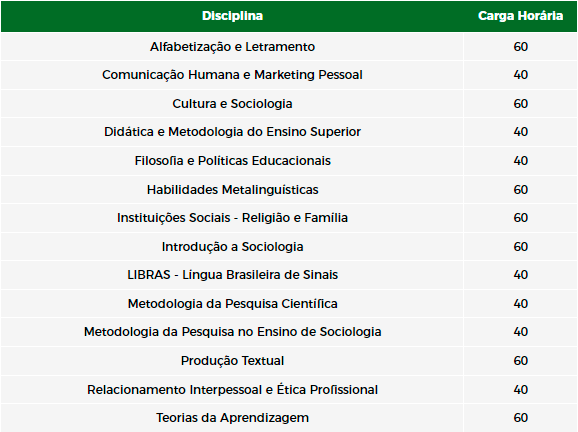
Task: Click the 40 hours value for LIBRAS
Action: click(x=520, y=275)
